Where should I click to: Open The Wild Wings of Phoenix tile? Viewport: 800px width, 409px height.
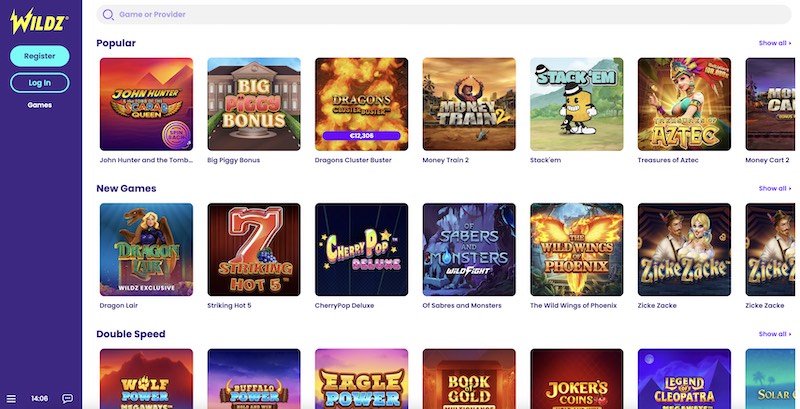coord(577,249)
